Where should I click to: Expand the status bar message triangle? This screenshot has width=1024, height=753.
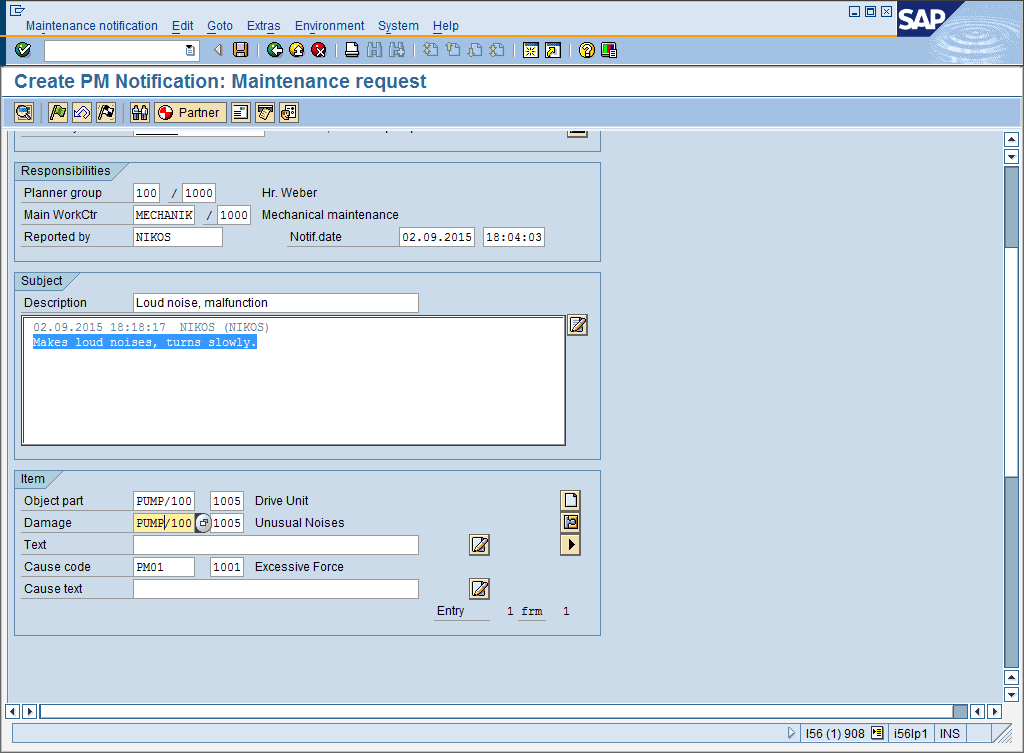coord(792,733)
